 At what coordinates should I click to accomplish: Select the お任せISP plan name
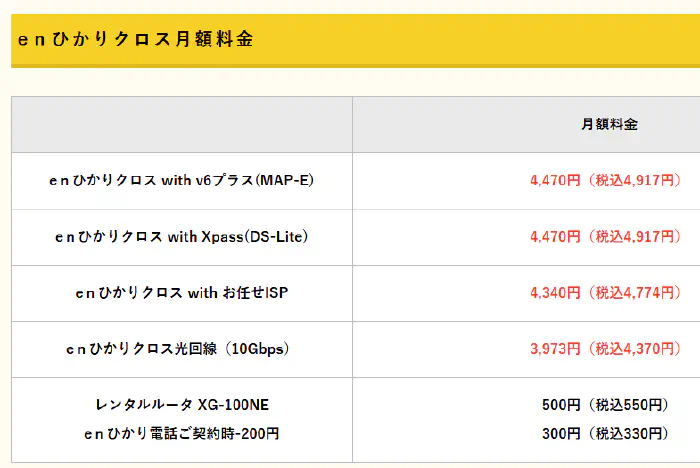click(x=182, y=293)
